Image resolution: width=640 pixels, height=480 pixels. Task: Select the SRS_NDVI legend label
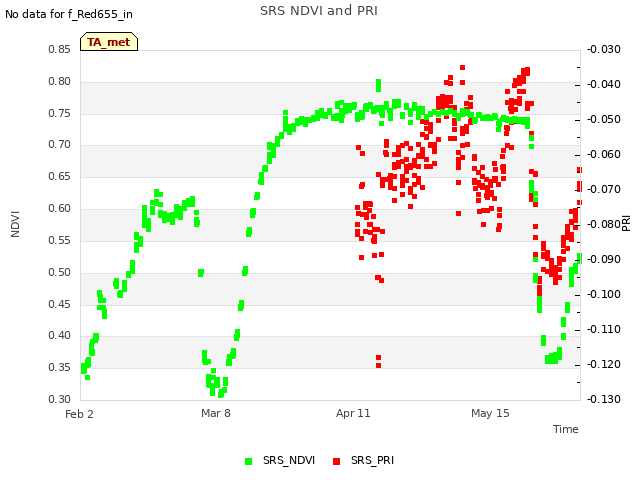(x=289, y=460)
